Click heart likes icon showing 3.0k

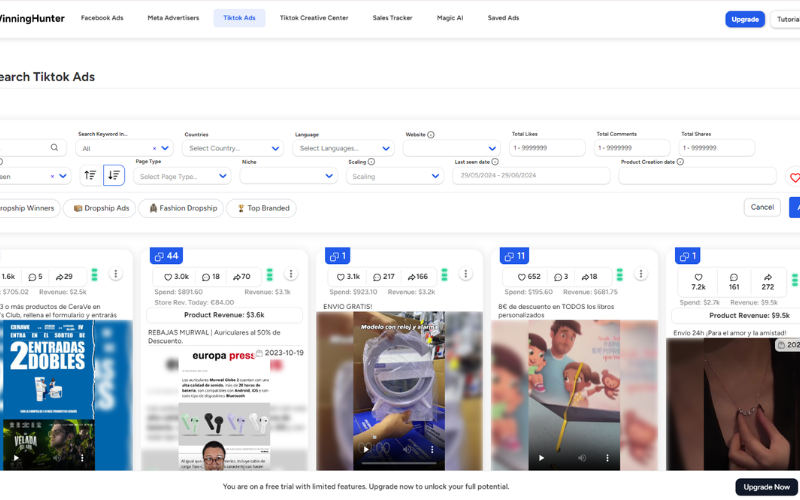coord(168,277)
